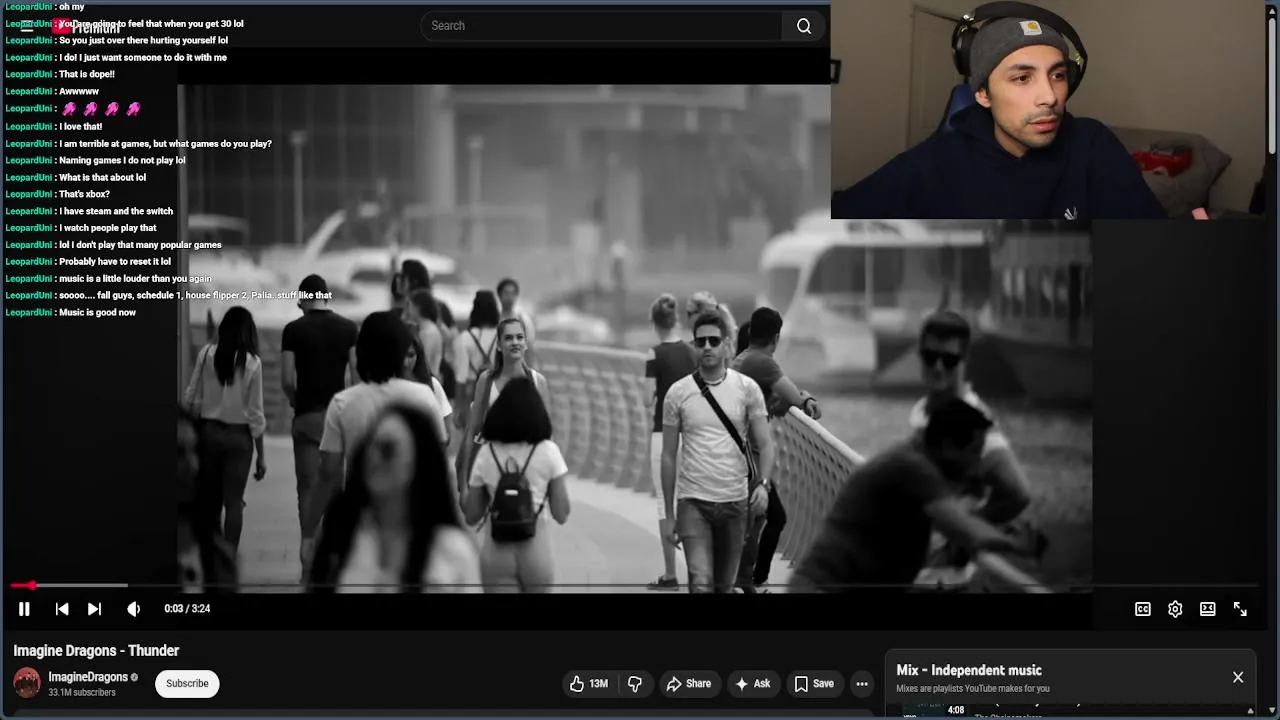The width and height of the screenshot is (1280, 720).
Task: Click the 33.1M subscribers text
Action: pyautogui.click(x=82, y=693)
